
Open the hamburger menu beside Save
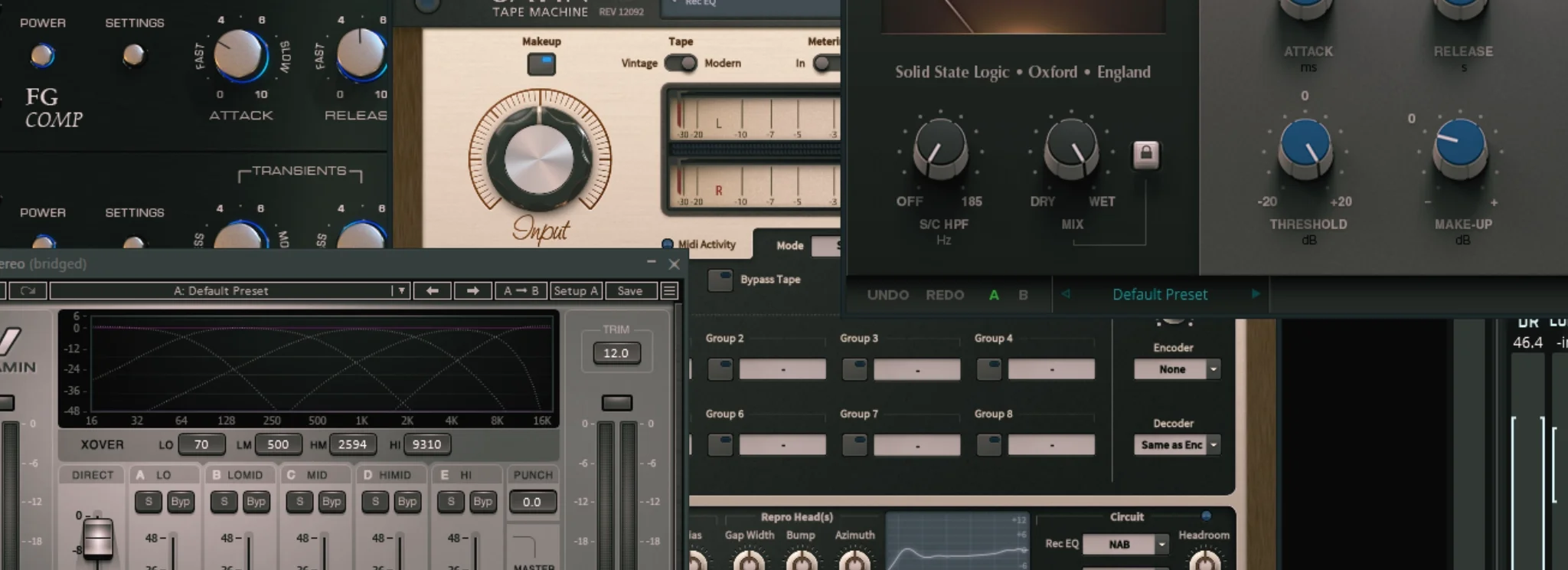point(669,291)
